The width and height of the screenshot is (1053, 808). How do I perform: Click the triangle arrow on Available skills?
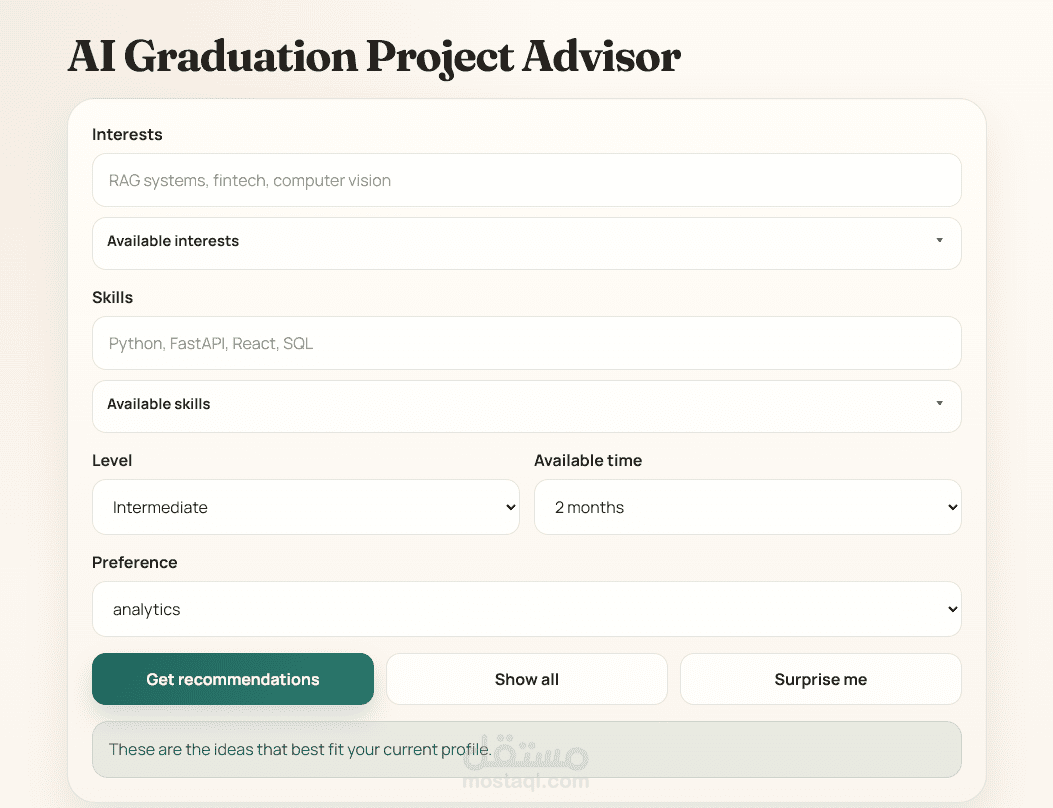940,403
